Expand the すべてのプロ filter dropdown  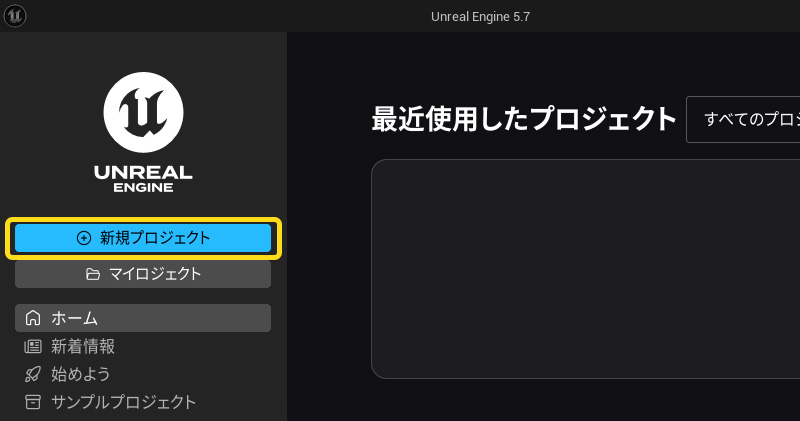745,119
